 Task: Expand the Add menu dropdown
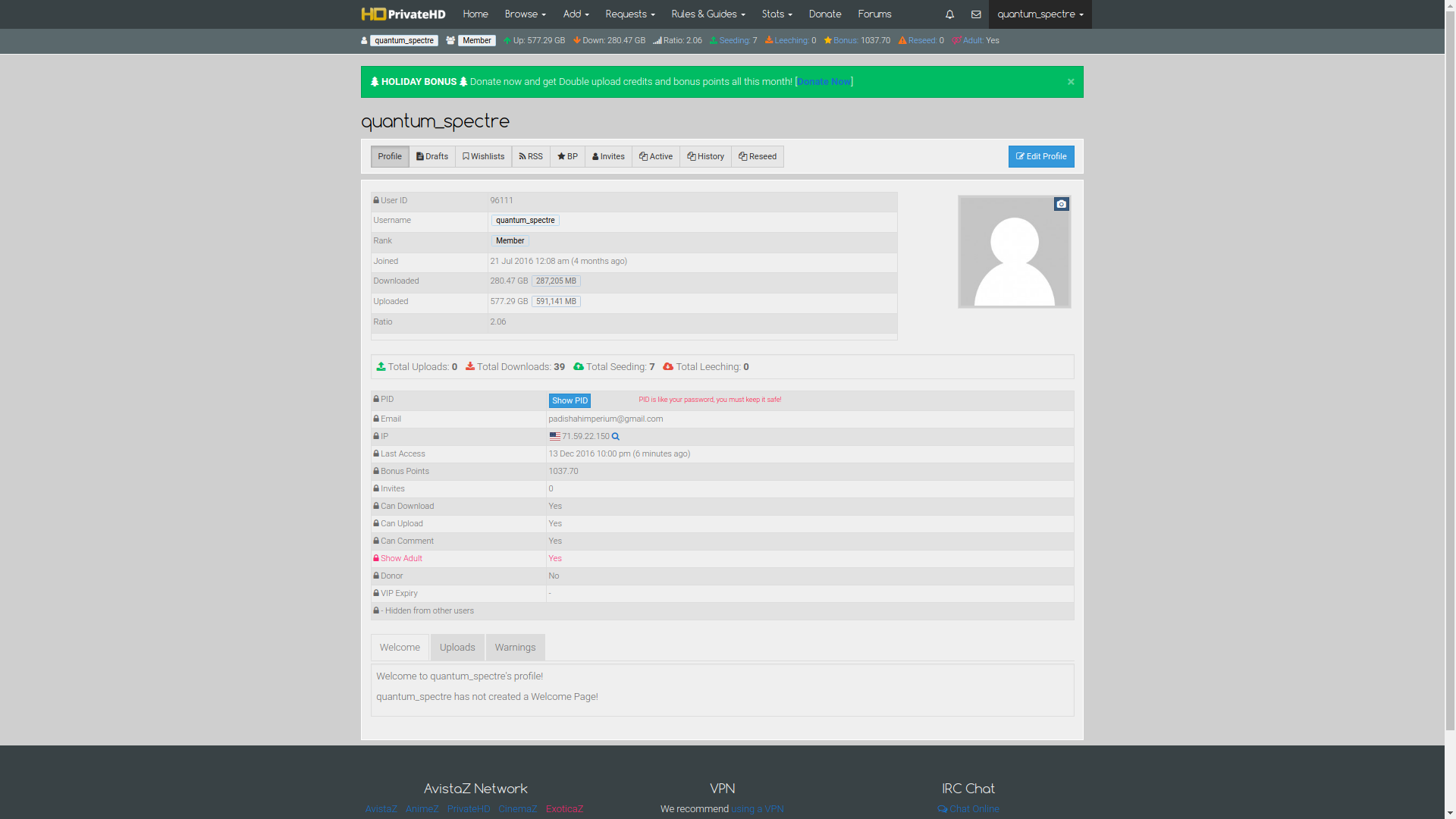click(x=576, y=14)
